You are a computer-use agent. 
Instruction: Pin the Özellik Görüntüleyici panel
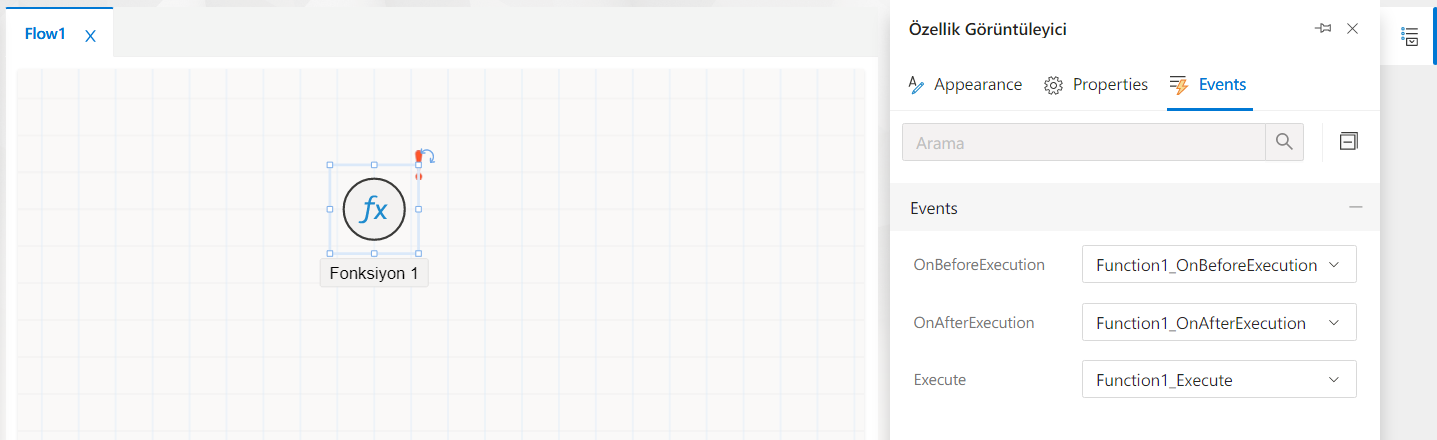pos(1322,29)
